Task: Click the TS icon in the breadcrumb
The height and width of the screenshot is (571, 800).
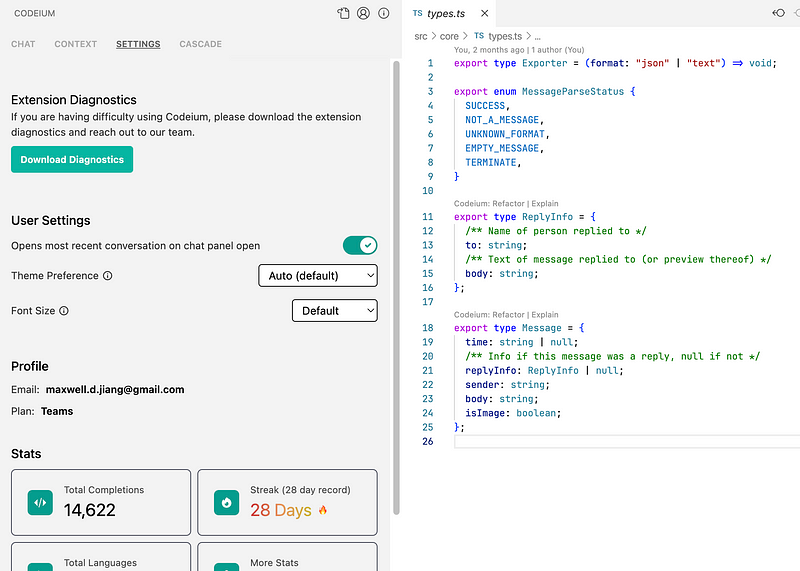Action: point(479,36)
